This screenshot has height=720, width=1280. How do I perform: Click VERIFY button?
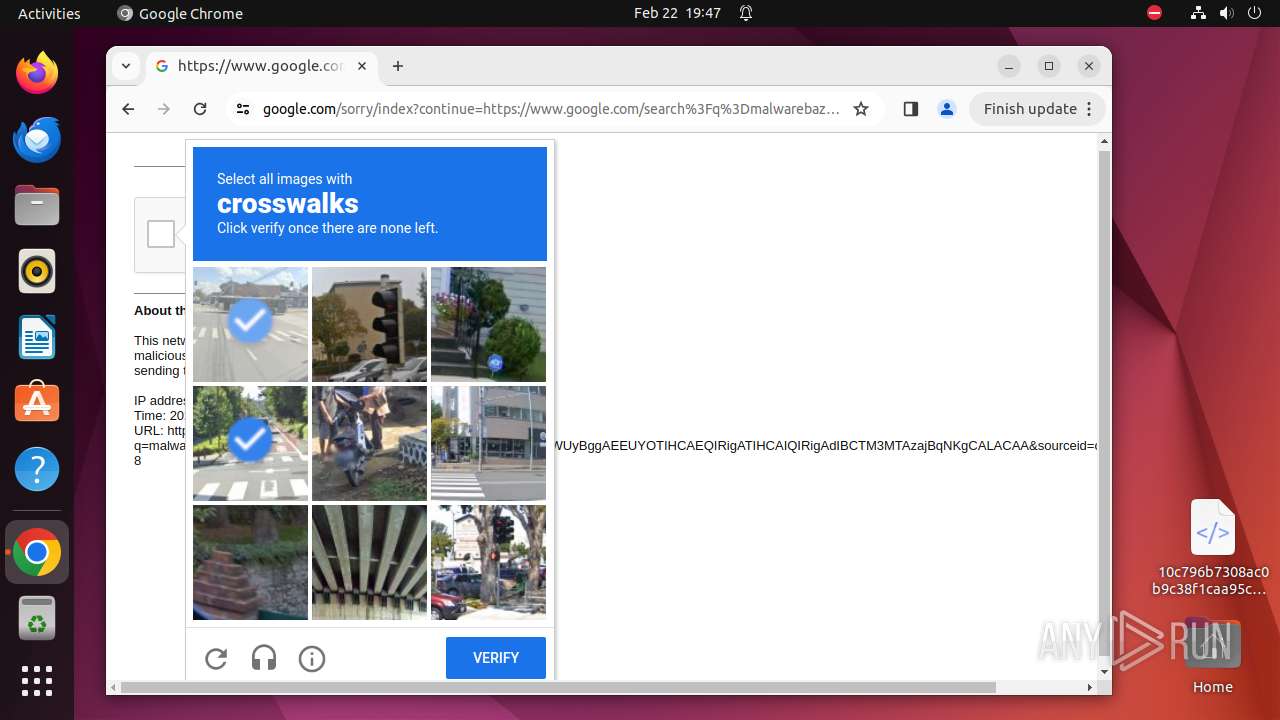(496, 658)
